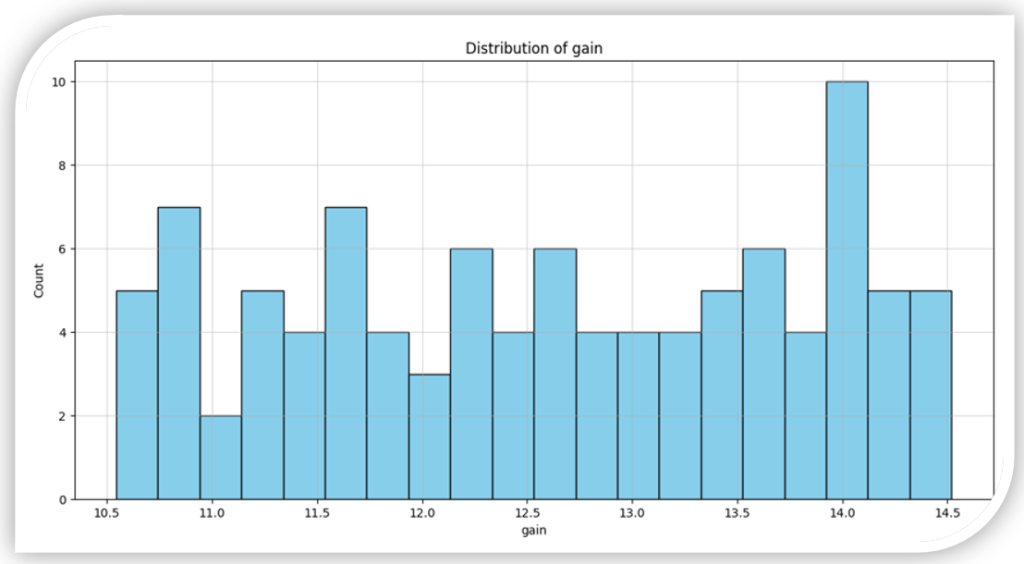Click the y-axis tick label 0
Image resolution: width=1024 pixels, height=564 pixels.
coord(63,499)
